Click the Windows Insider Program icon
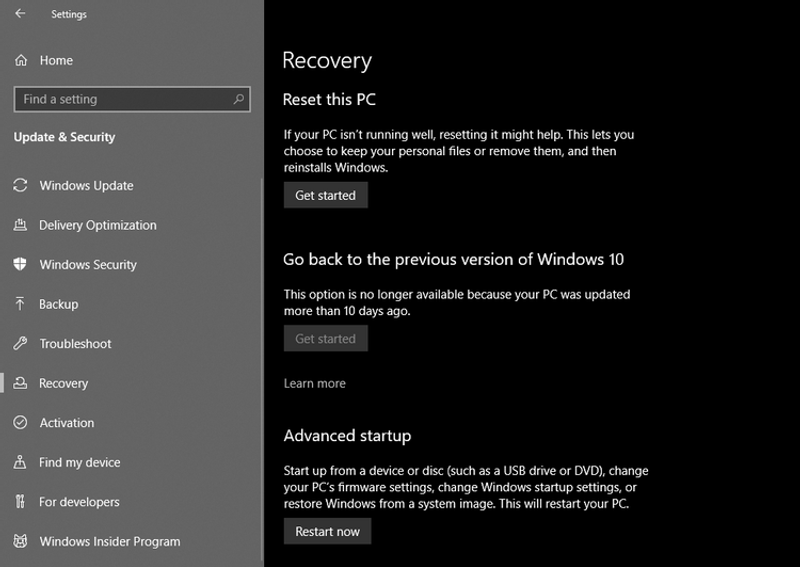Viewport: 800px width, 567px height. coord(20,541)
